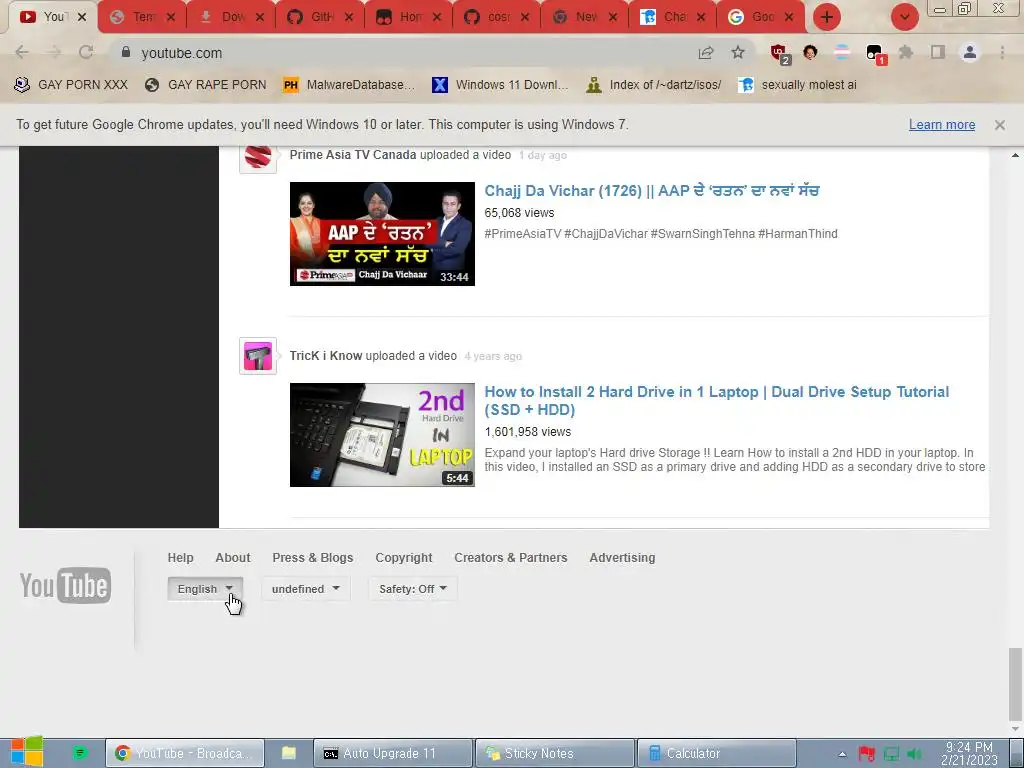Close the GitH tab
Image resolution: width=1024 pixels, height=768 pixels.
(349, 17)
